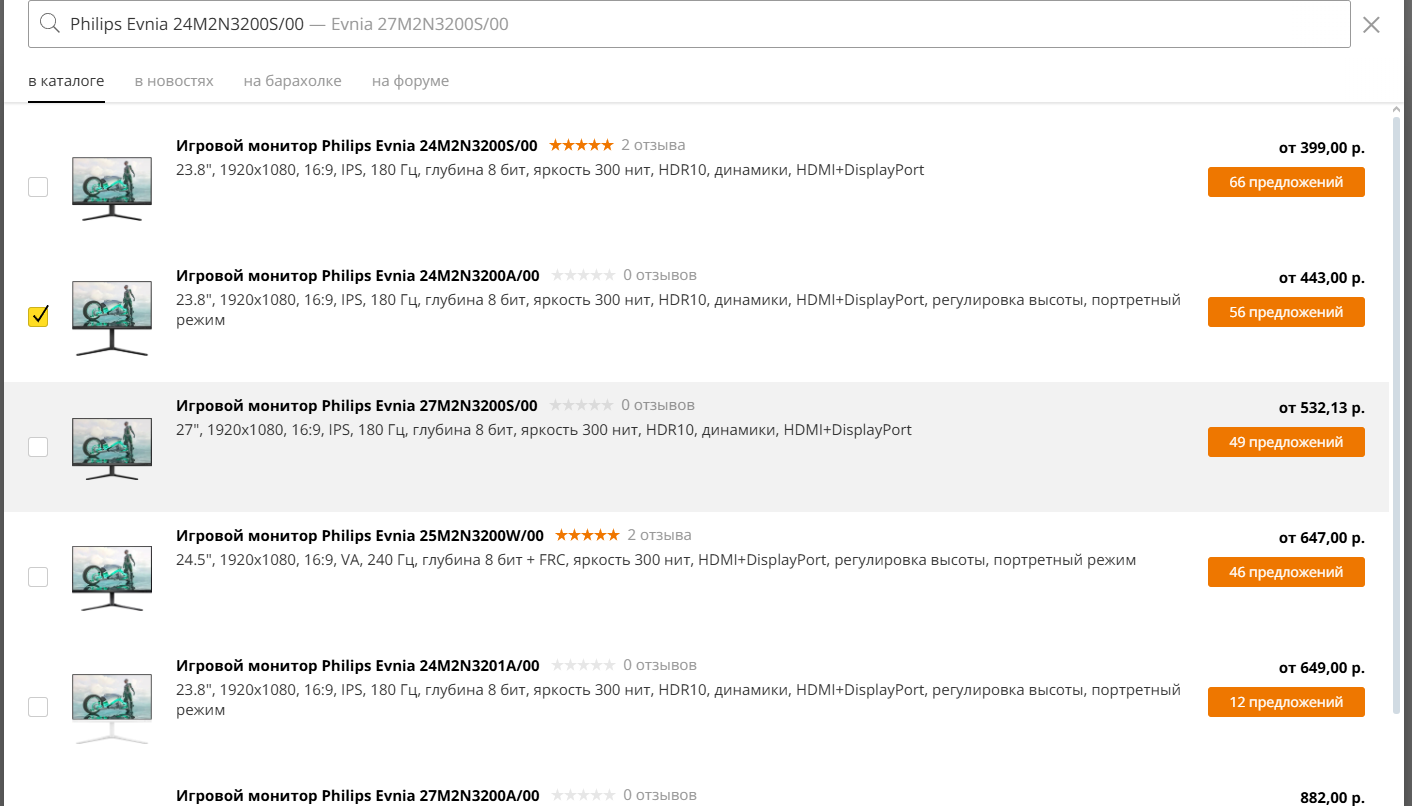Click «0 отзывов» for Evnia 27M2N3200S/00
The height and width of the screenshot is (806, 1412).
658,405
